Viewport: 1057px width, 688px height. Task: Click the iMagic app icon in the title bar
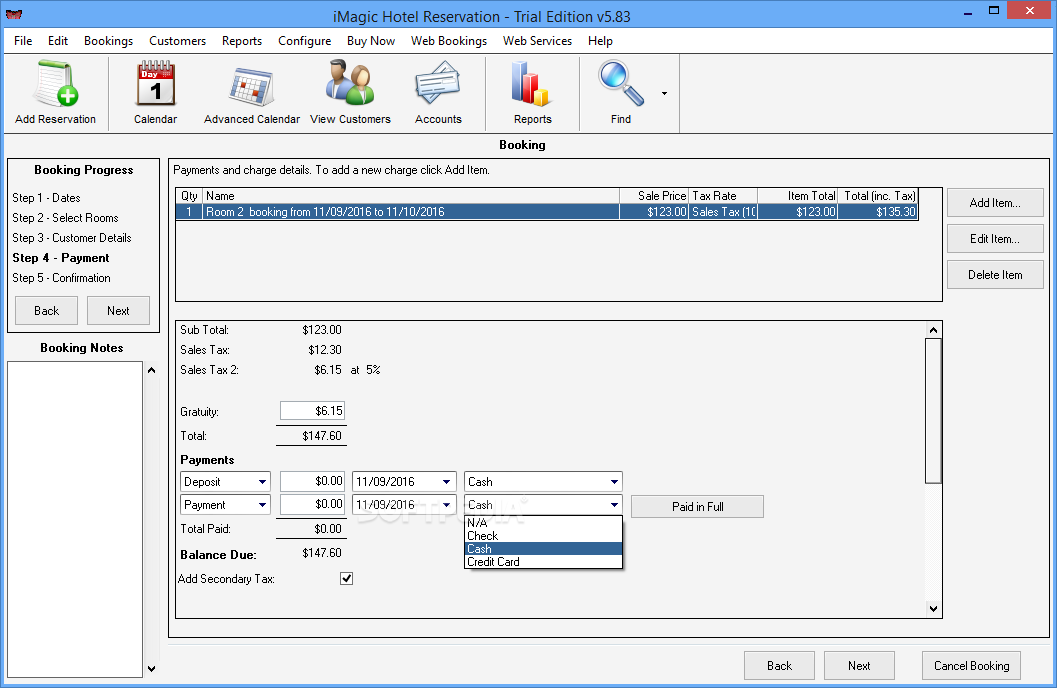pos(14,13)
